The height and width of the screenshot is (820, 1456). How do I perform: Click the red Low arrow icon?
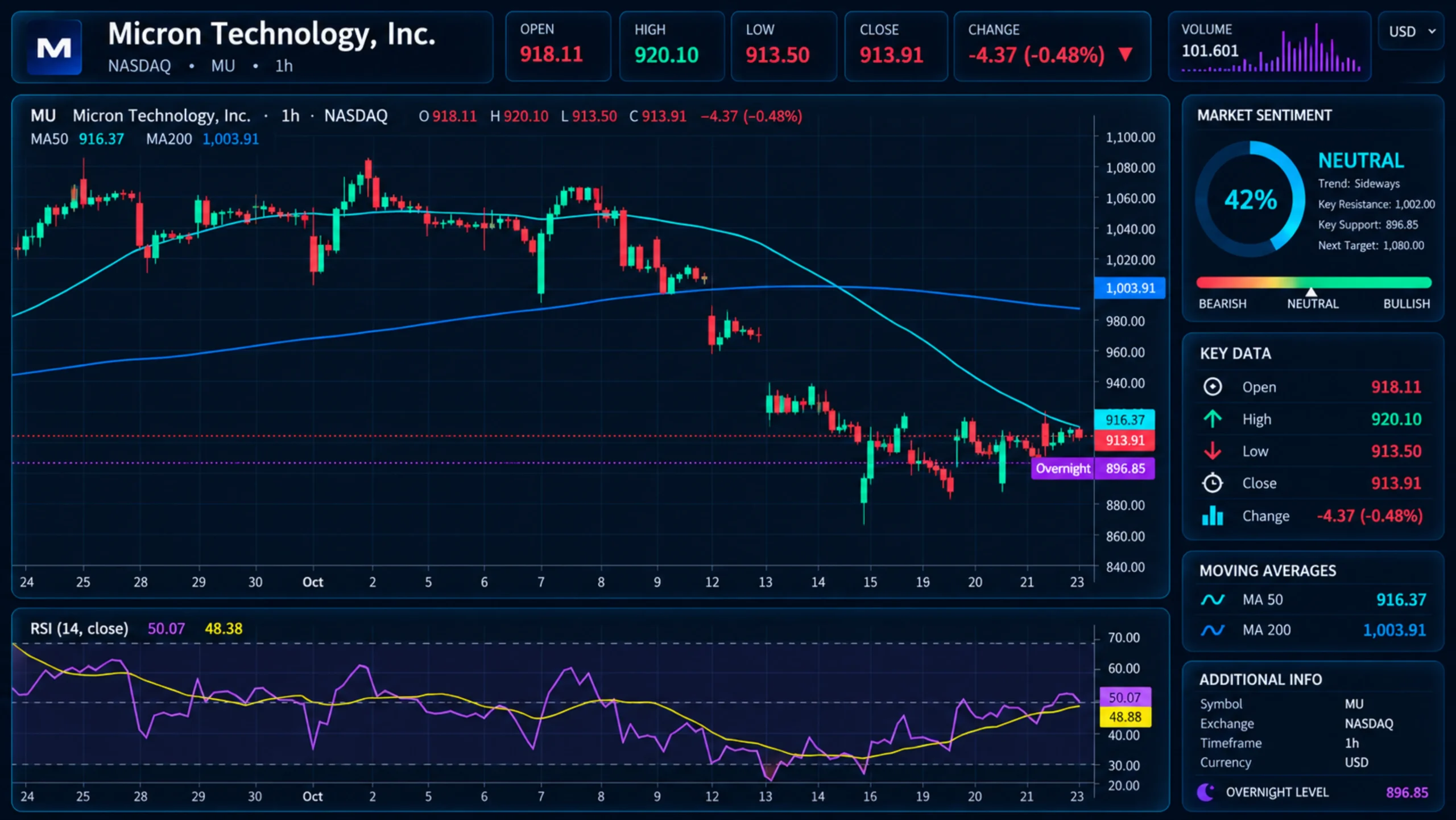[x=1212, y=451]
